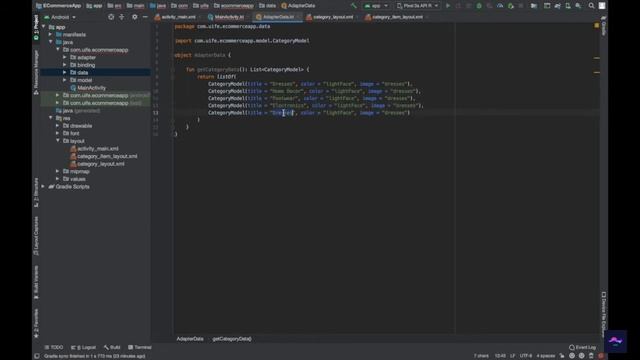The image size is (640, 360).
Task: Select MainActivity in project tree
Action: [x=91, y=88]
